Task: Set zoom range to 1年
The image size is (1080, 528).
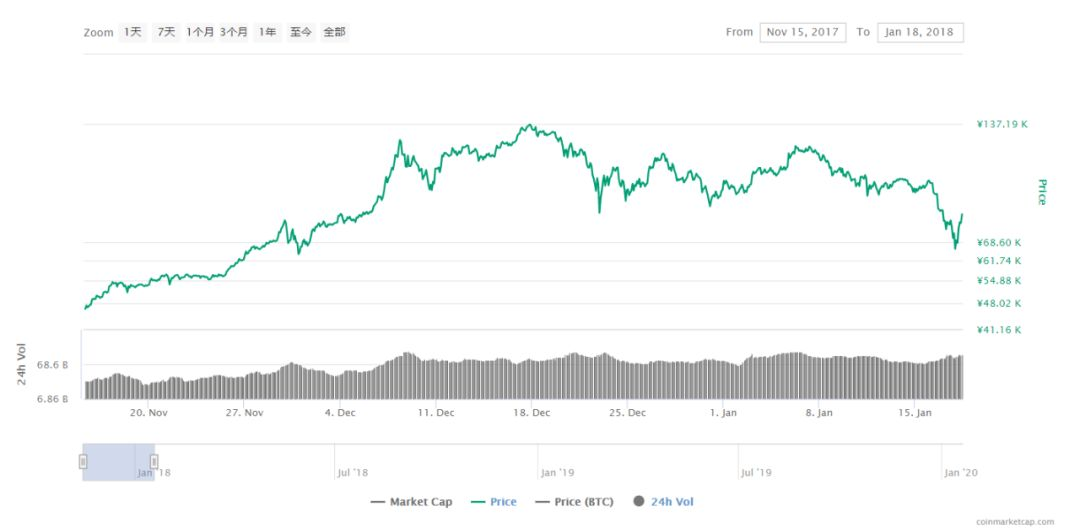Action: pos(267,32)
